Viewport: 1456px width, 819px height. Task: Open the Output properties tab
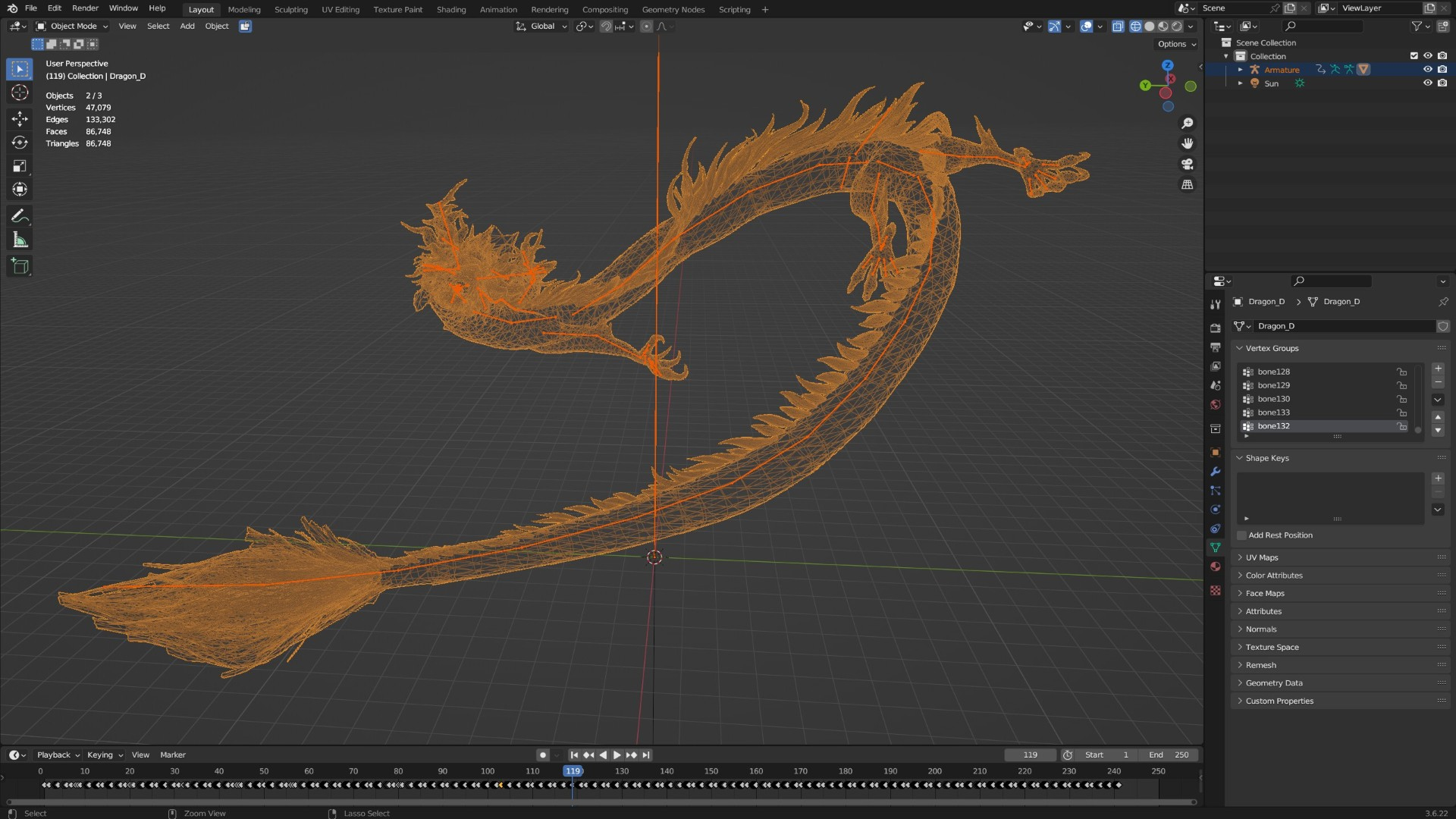[x=1216, y=347]
